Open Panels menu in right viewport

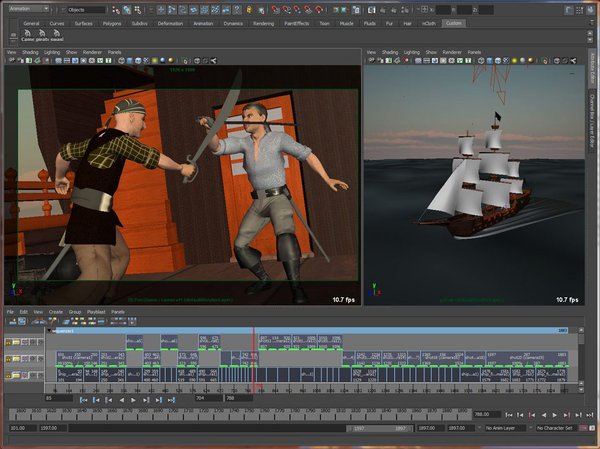474,52
